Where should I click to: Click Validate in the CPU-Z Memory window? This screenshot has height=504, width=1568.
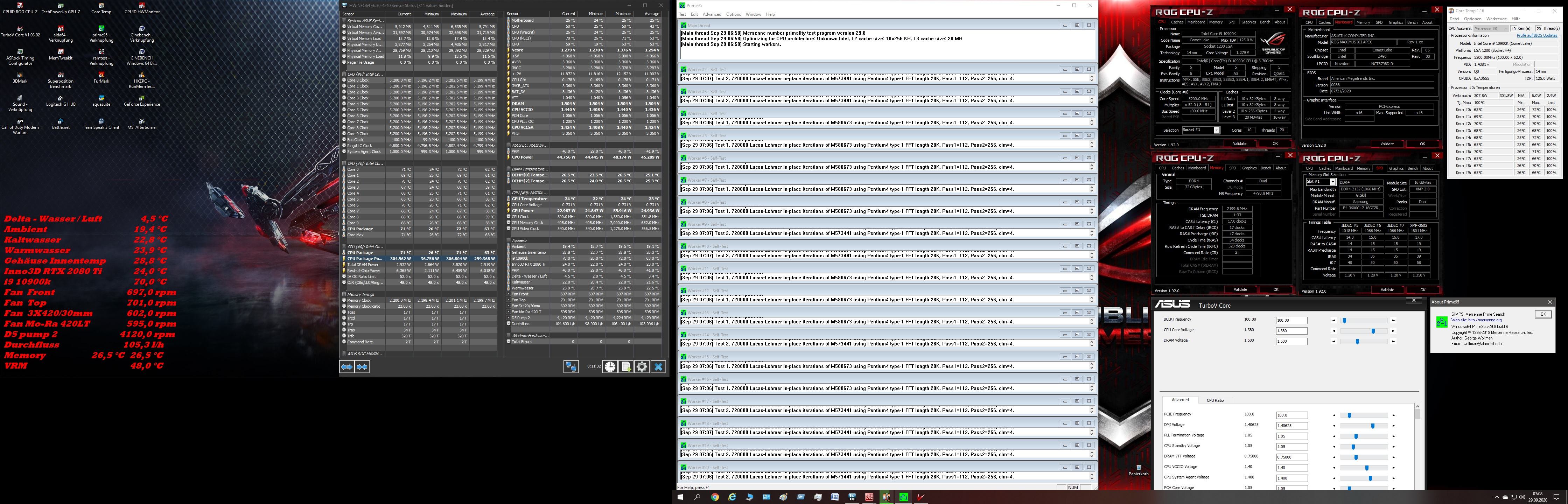tap(1240, 289)
